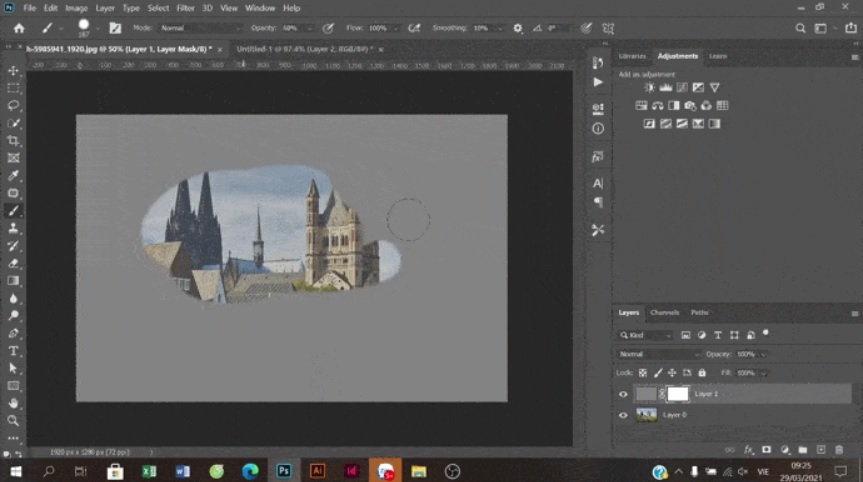863x482 pixels.
Task: Open the brush Mode dropdown
Action: [198, 28]
